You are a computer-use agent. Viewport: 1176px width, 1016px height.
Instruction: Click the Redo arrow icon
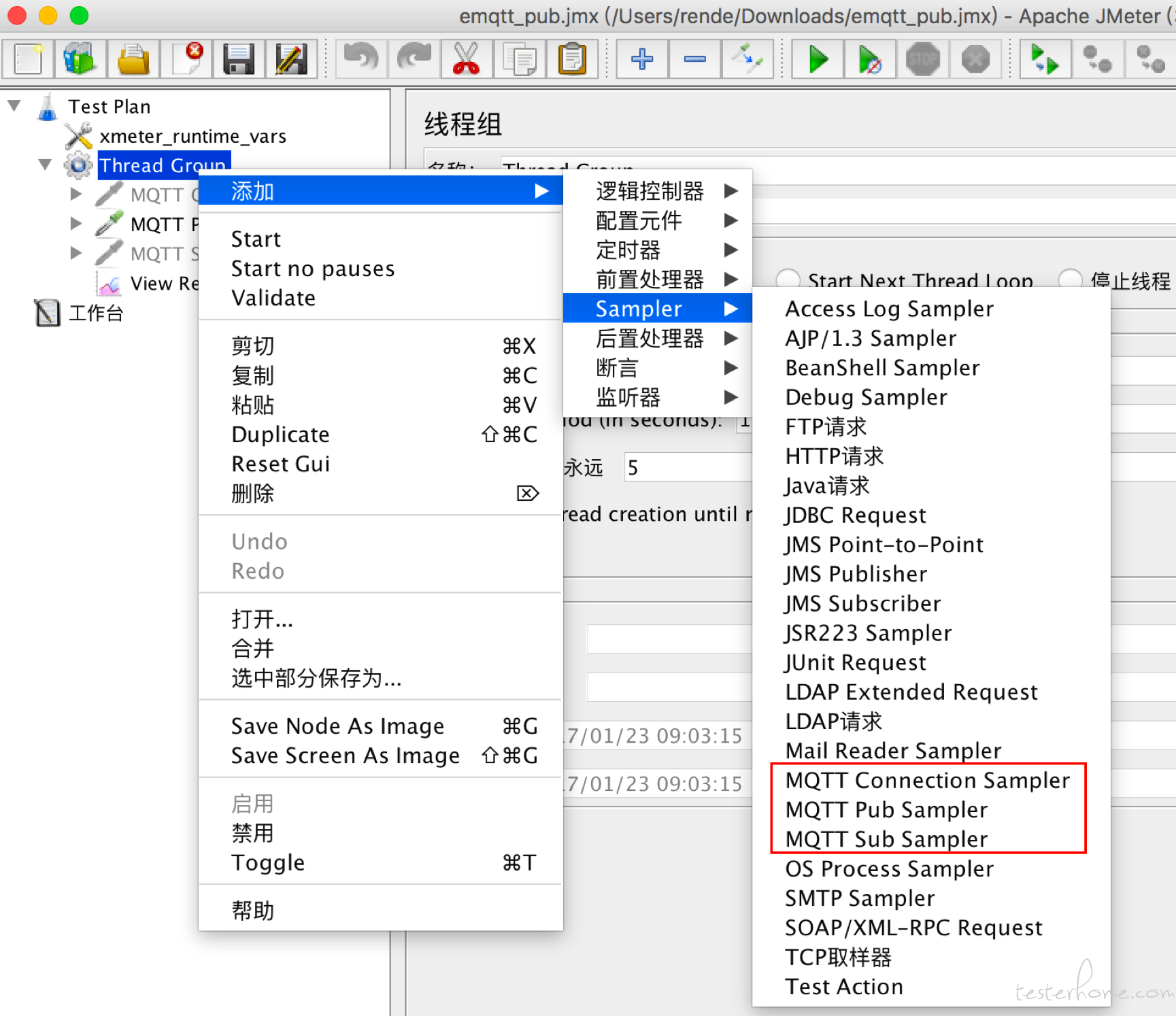(414, 59)
